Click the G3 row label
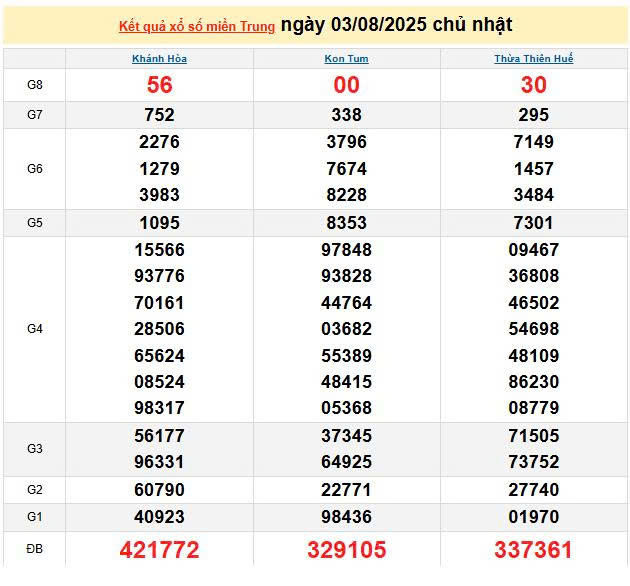This screenshot has height=586, width=630. click(x=35, y=449)
